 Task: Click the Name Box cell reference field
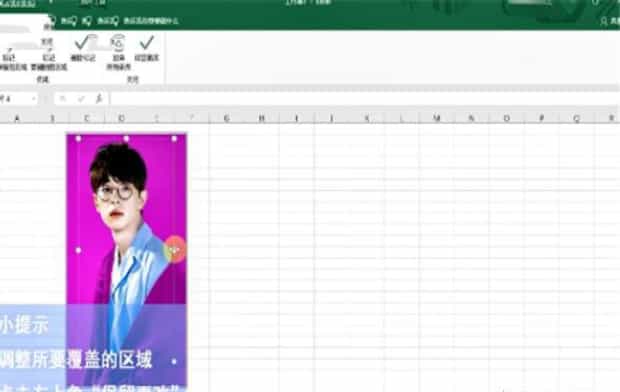point(15,98)
